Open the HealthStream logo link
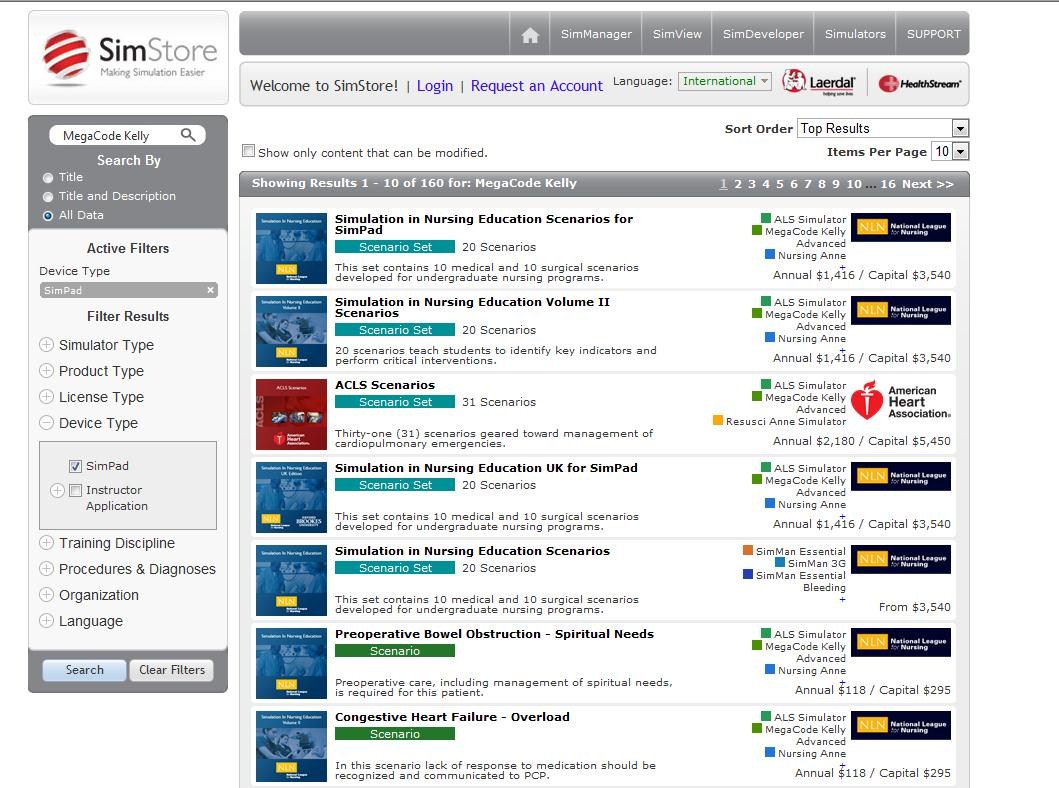 pyautogui.click(x=919, y=84)
